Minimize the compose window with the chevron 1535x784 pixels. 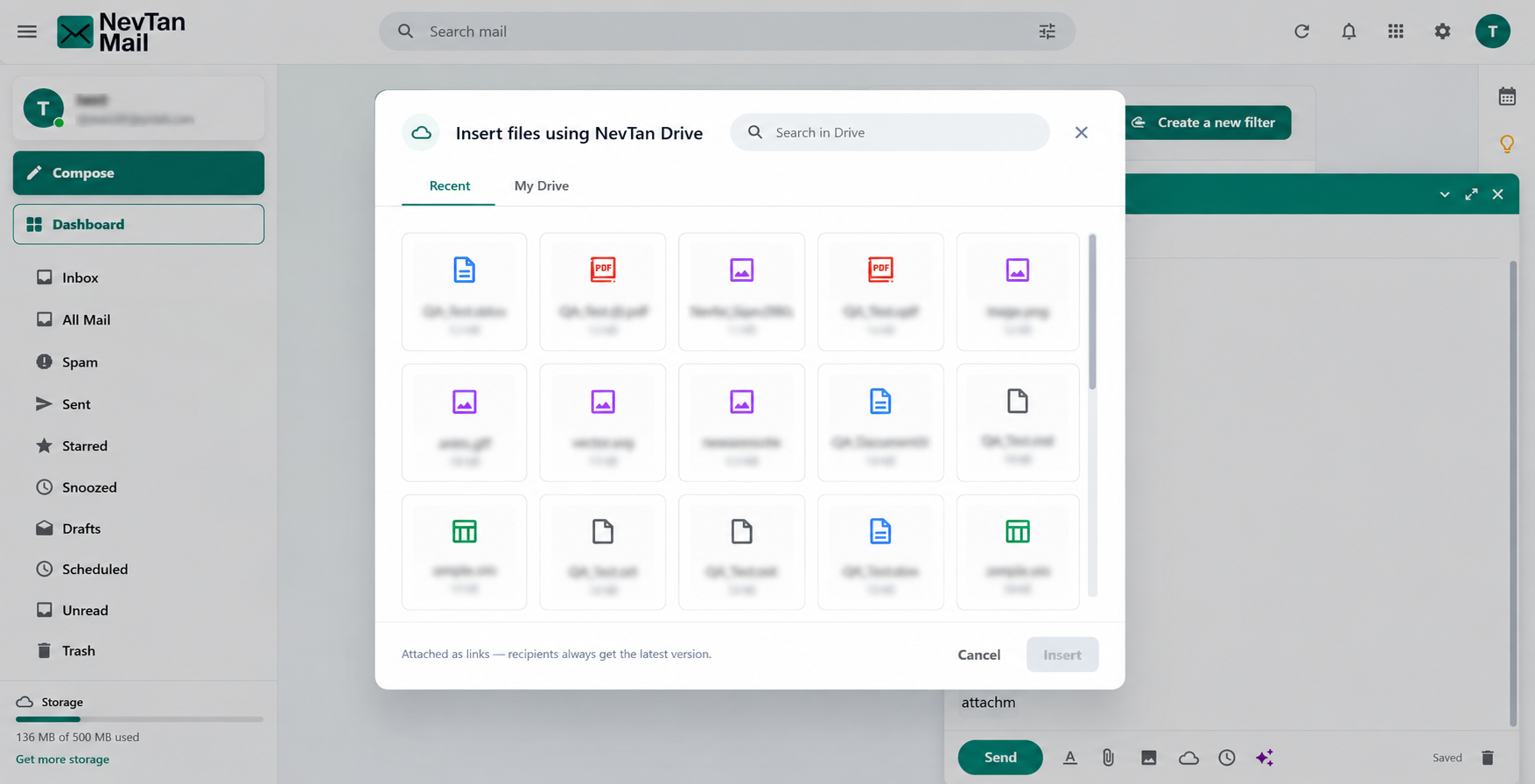click(x=1445, y=194)
